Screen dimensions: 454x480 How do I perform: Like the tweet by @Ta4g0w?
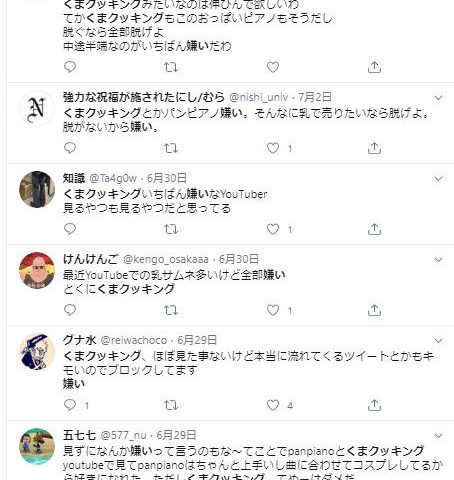[273, 229]
